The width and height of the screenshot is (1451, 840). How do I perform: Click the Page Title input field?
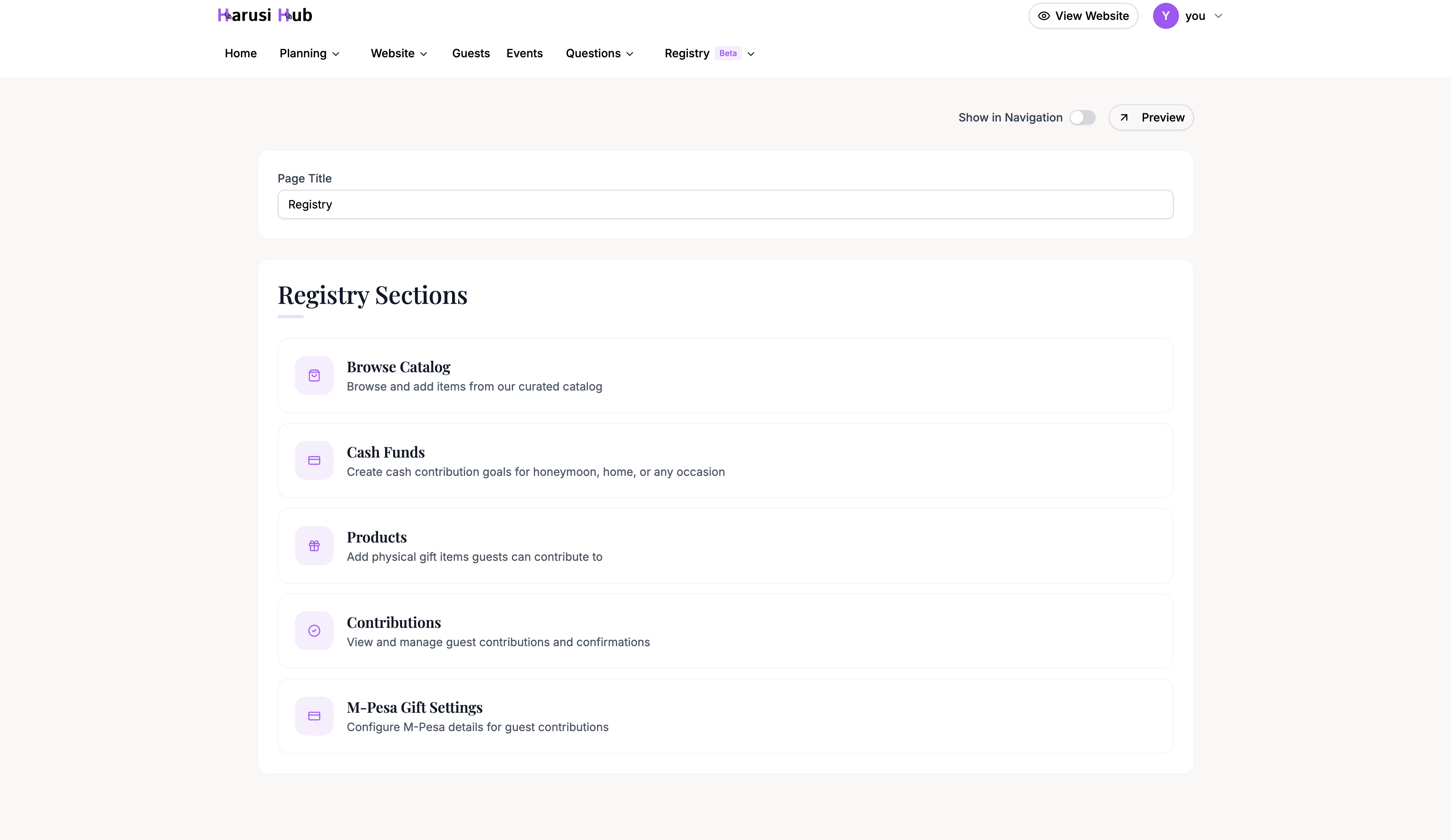724,204
